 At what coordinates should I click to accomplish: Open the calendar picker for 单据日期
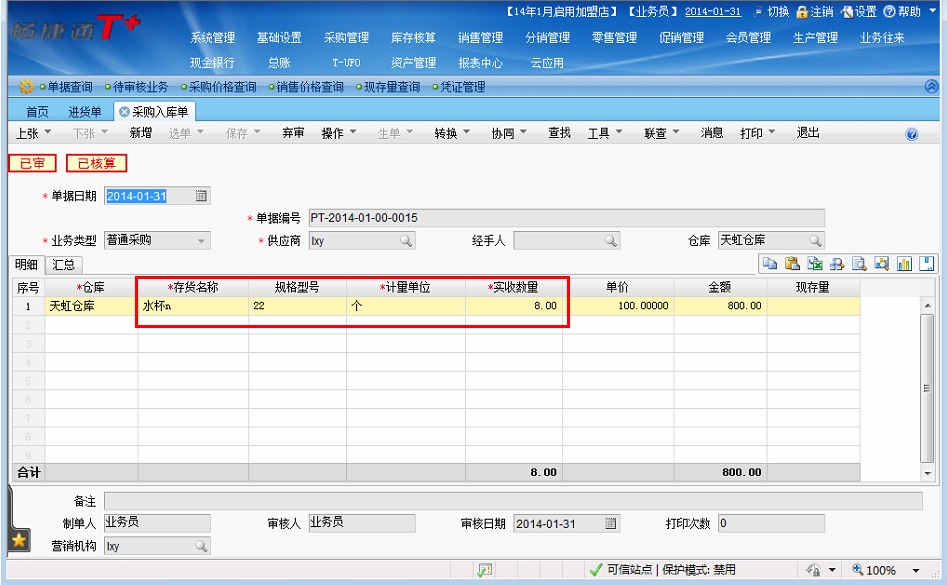(x=201, y=196)
